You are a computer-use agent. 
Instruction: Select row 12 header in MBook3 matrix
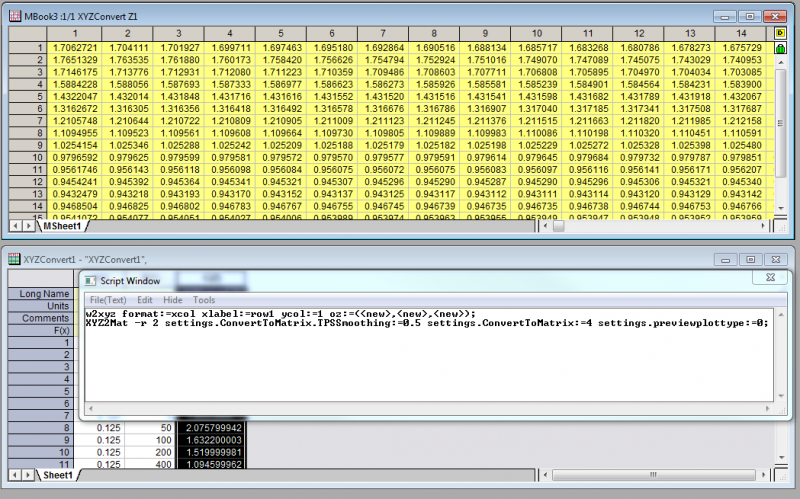28,182
